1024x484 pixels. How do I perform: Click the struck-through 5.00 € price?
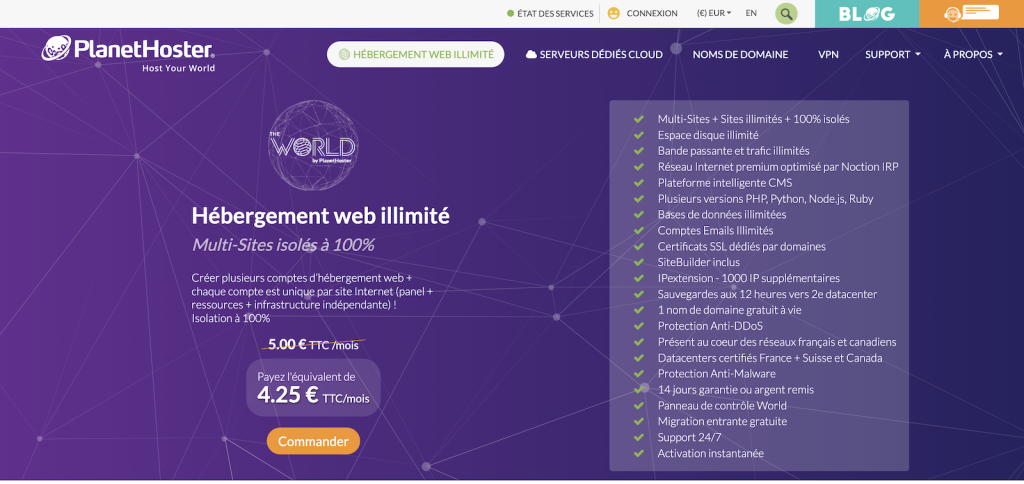pyautogui.click(x=313, y=345)
